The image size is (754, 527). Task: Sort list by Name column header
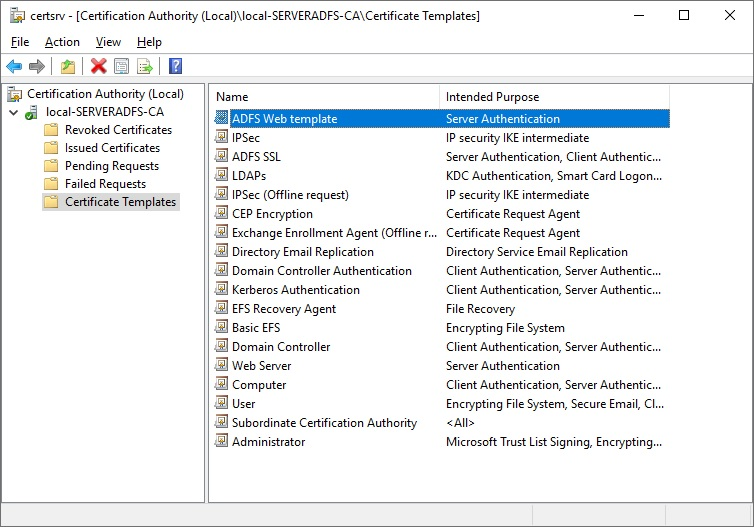(324, 97)
